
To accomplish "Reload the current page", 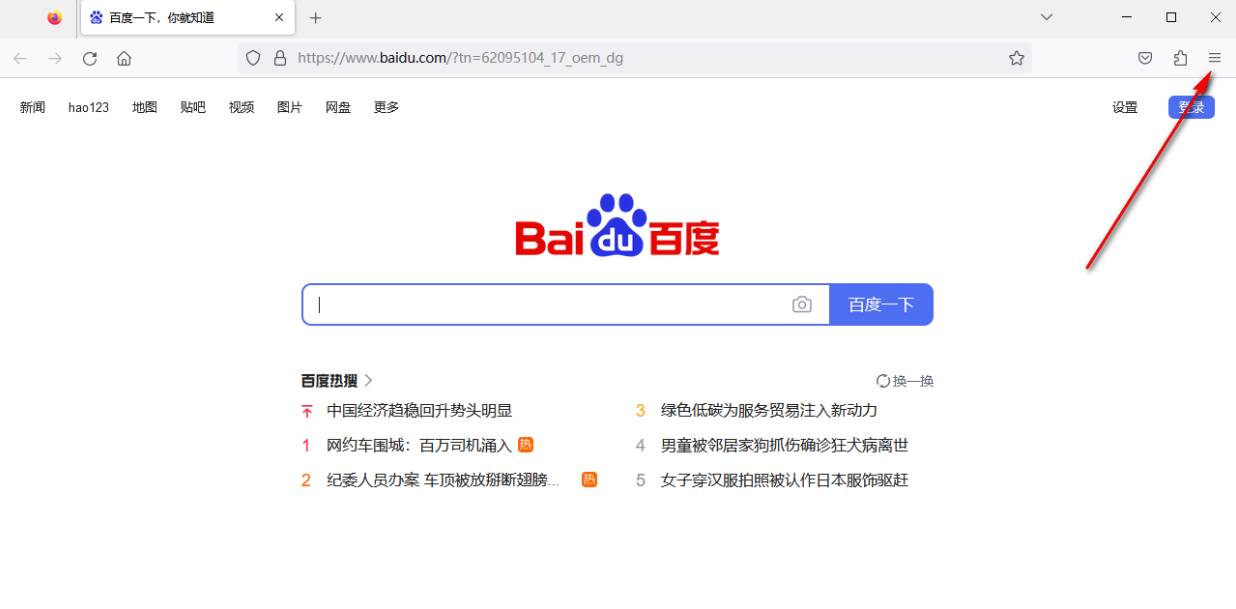I will point(90,58).
